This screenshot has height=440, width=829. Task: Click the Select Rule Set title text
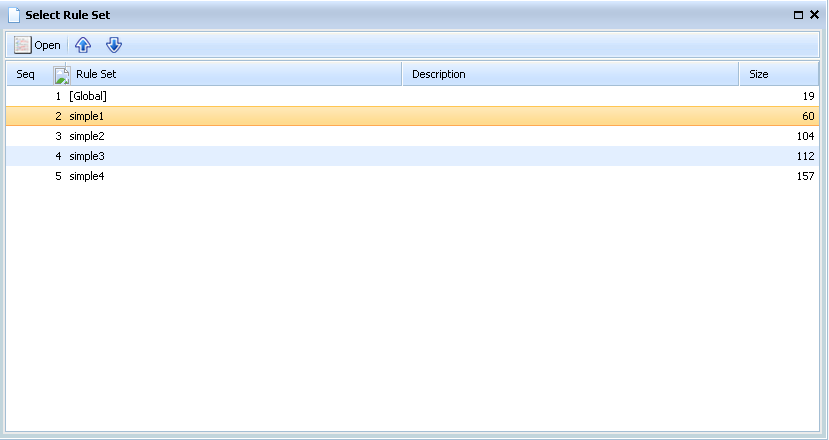click(x=68, y=15)
